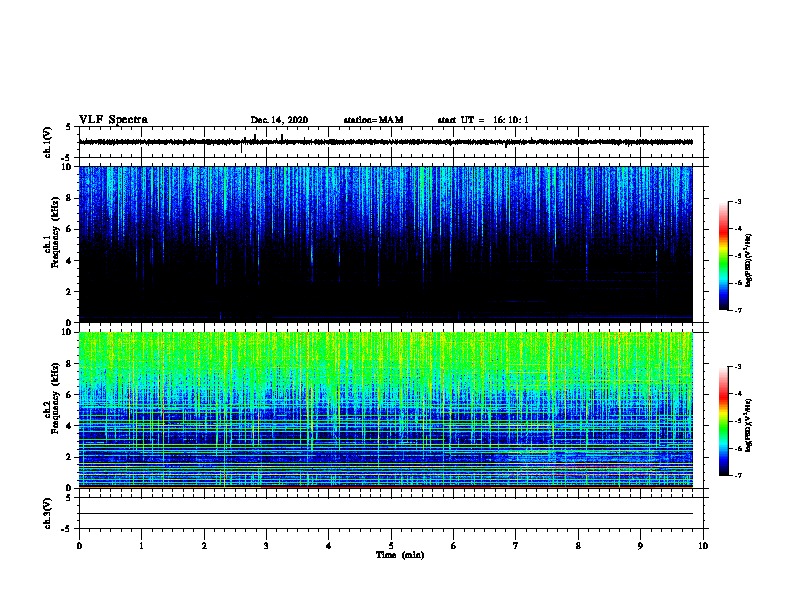The image size is (792, 612).
Task: Click time axis tick label "4"
Action: pyautogui.click(x=329, y=546)
